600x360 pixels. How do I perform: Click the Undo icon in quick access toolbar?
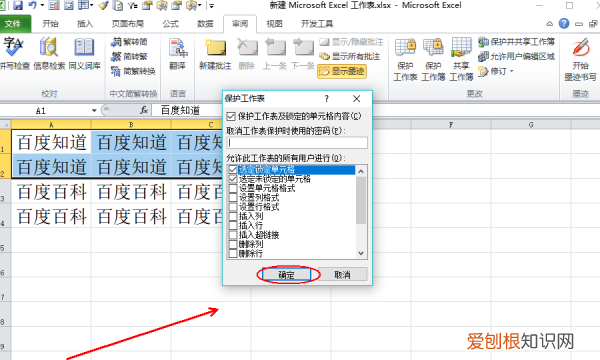click(x=33, y=5)
